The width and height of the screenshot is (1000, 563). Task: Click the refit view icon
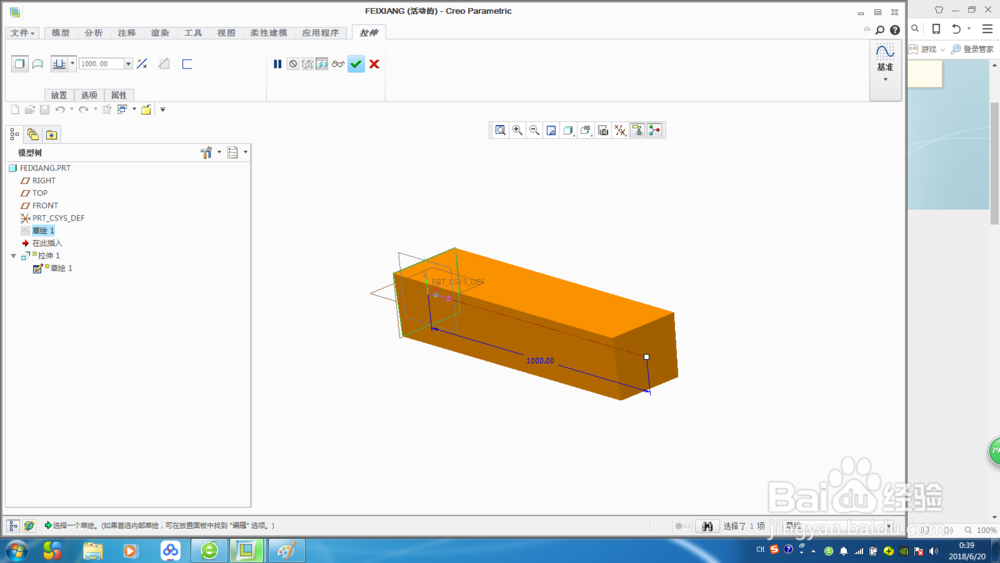coord(501,130)
